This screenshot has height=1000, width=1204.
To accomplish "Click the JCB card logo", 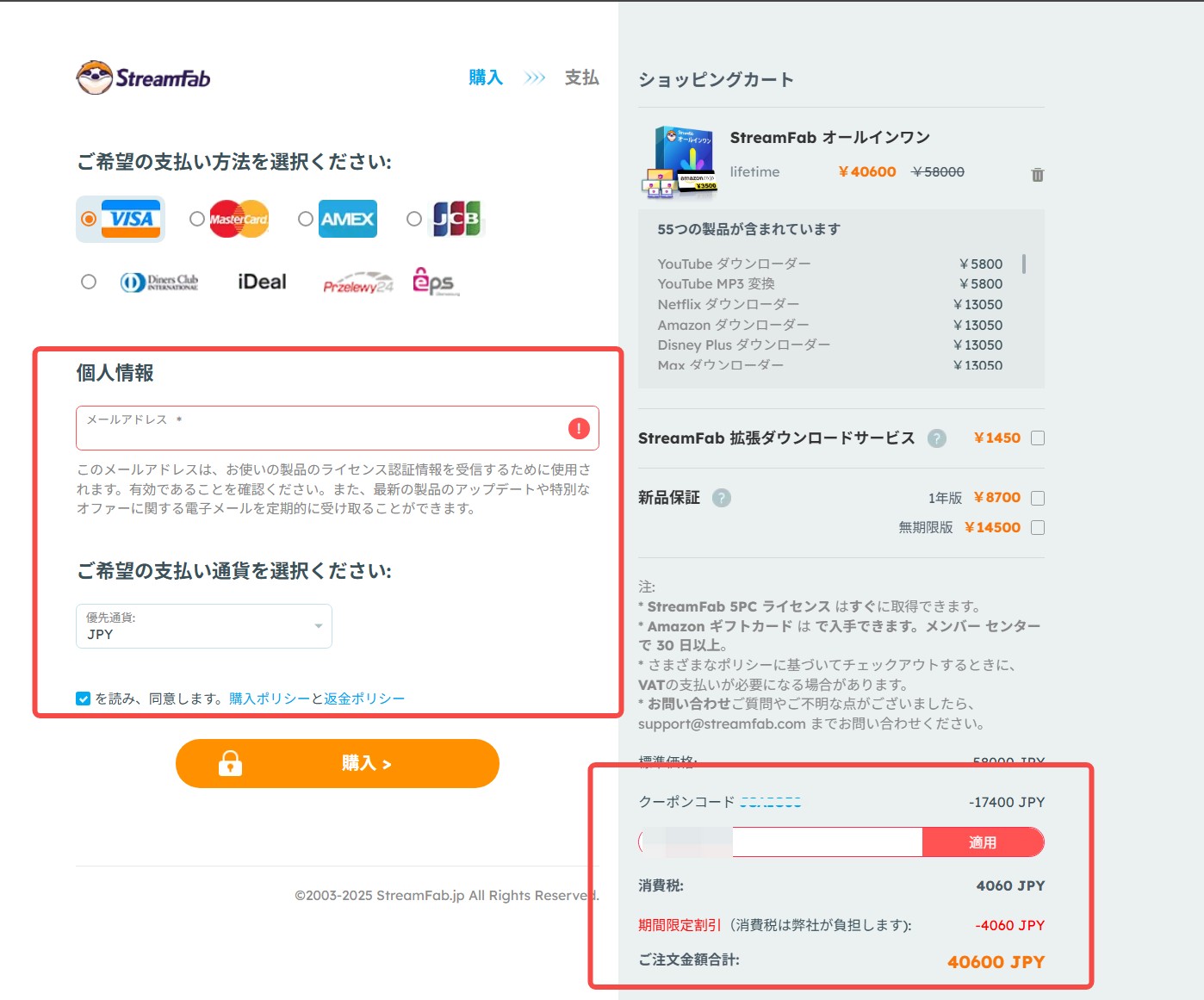I will coord(456,219).
